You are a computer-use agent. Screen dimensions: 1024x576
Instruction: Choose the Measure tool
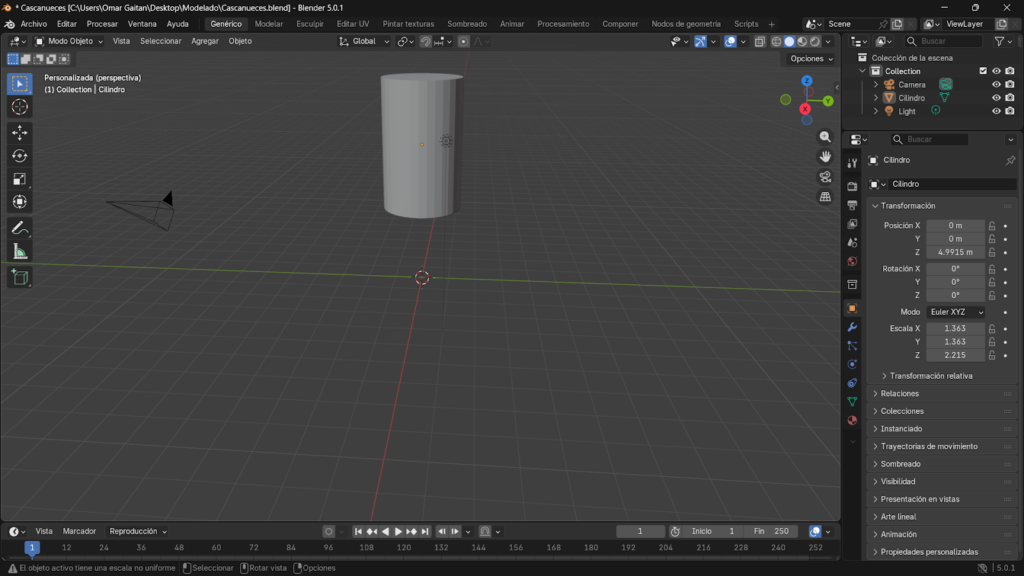tap(20, 252)
